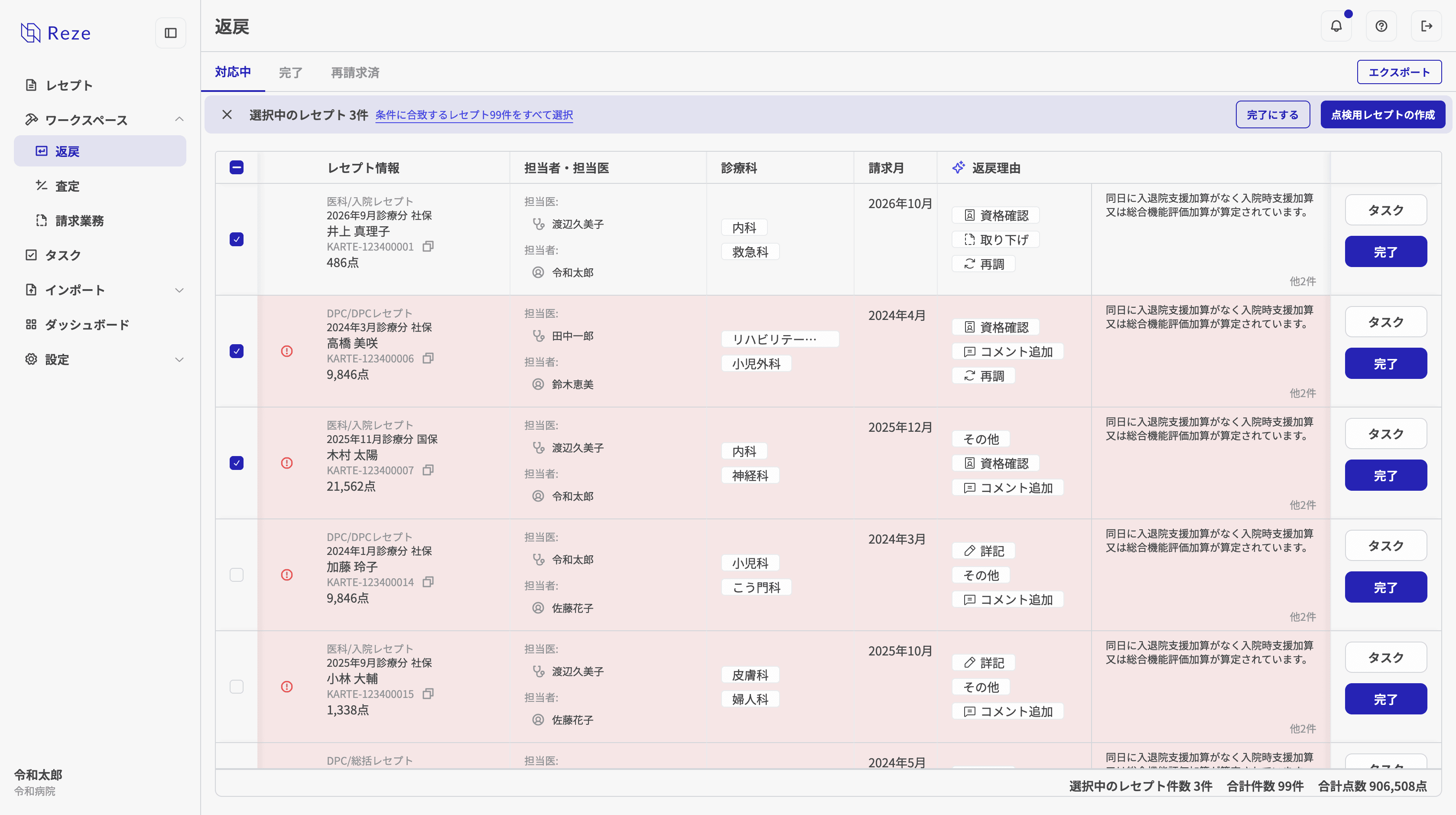The height and width of the screenshot is (815, 1456).
Task: Copy karte number KARTE-123400015
Action: pyautogui.click(x=429, y=694)
